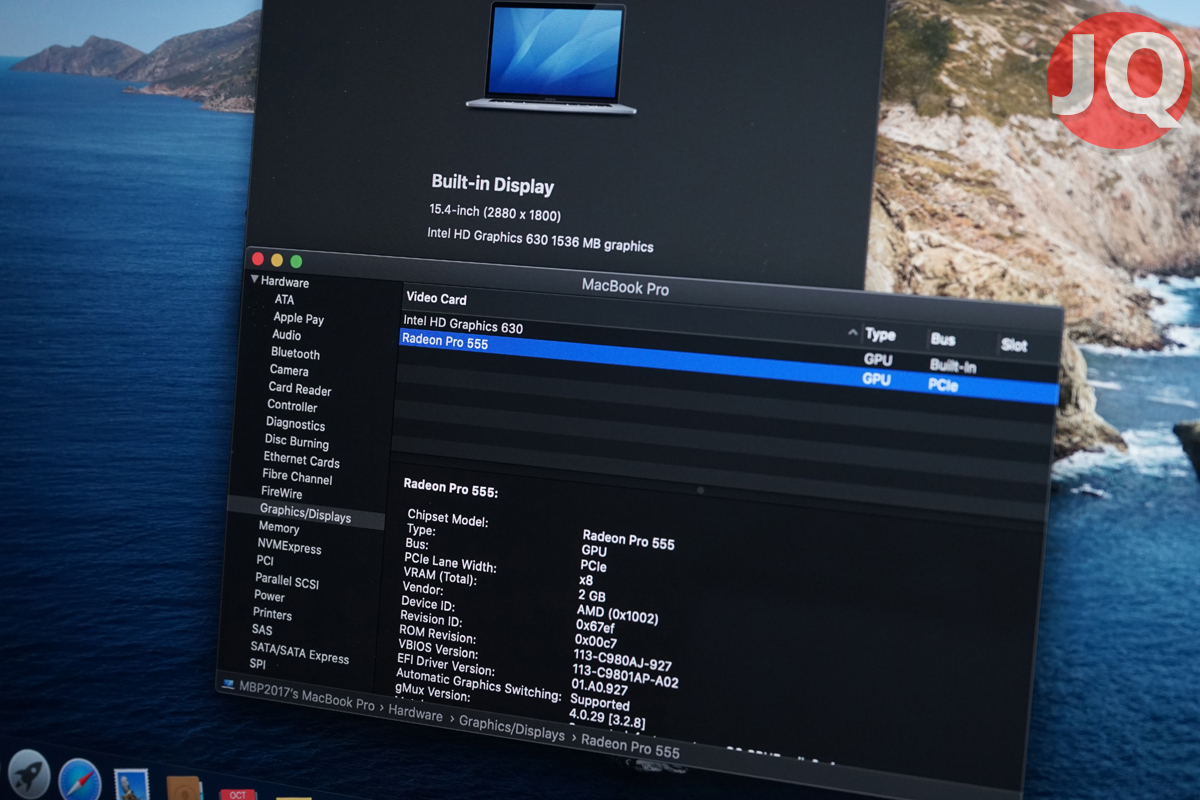Viewport: 1200px width, 800px height.
Task: Select Graphics/Displays in the sidebar
Action: pos(306,514)
